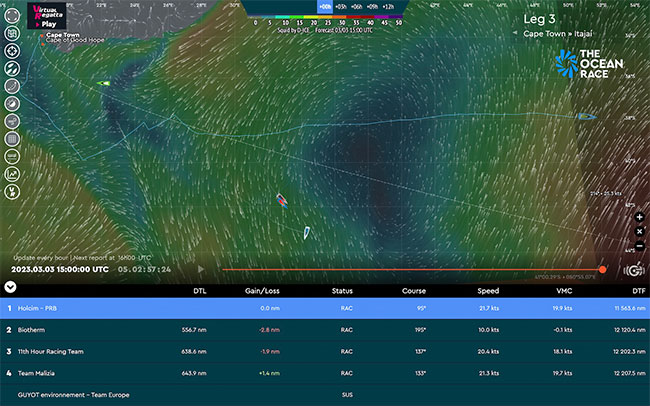Collapse leaderboard with the chevron-down button
The height and width of the screenshot is (406, 650).
(x=10, y=287)
